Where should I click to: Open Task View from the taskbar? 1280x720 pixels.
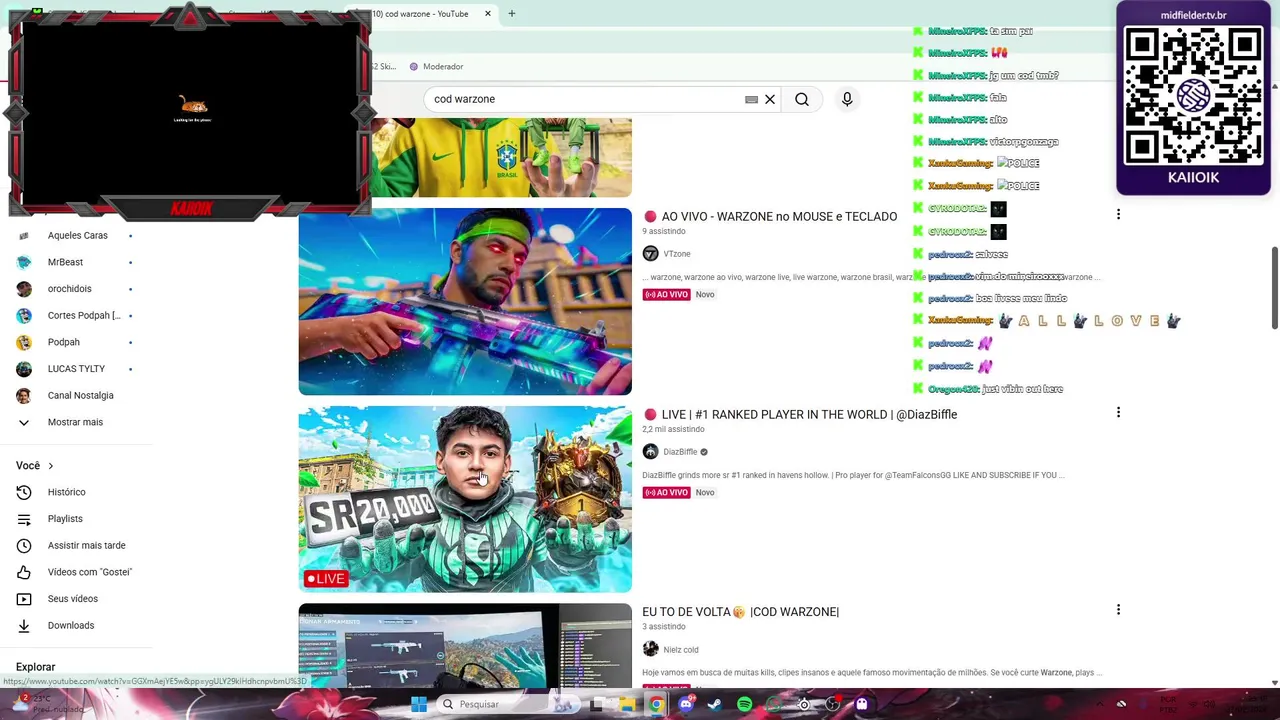point(597,704)
